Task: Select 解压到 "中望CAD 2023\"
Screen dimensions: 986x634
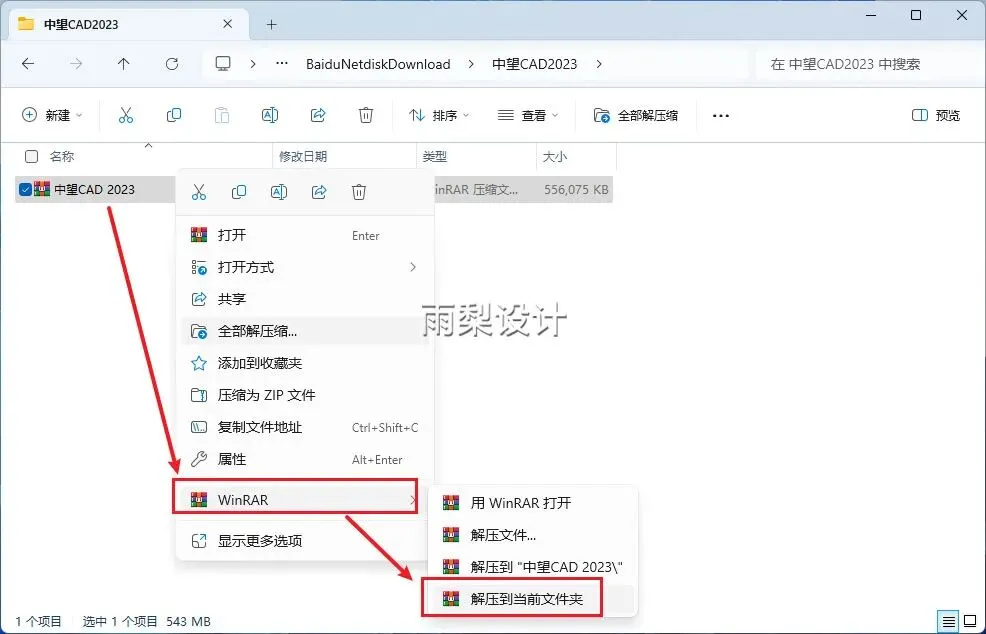Action: [533, 567]
